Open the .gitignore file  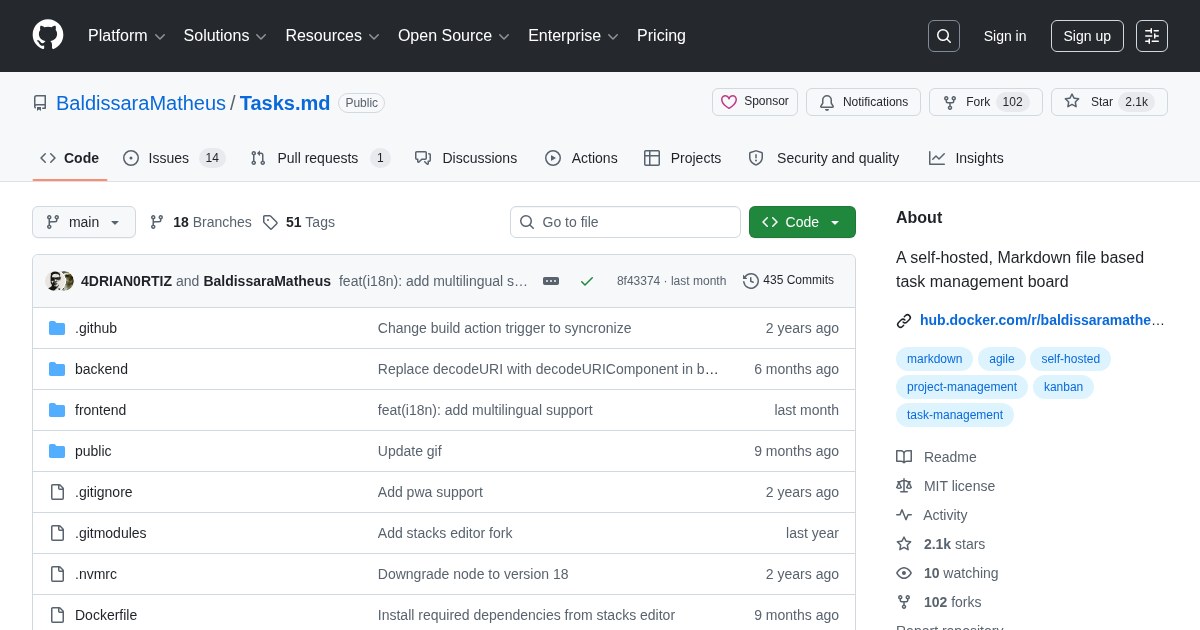103,492
